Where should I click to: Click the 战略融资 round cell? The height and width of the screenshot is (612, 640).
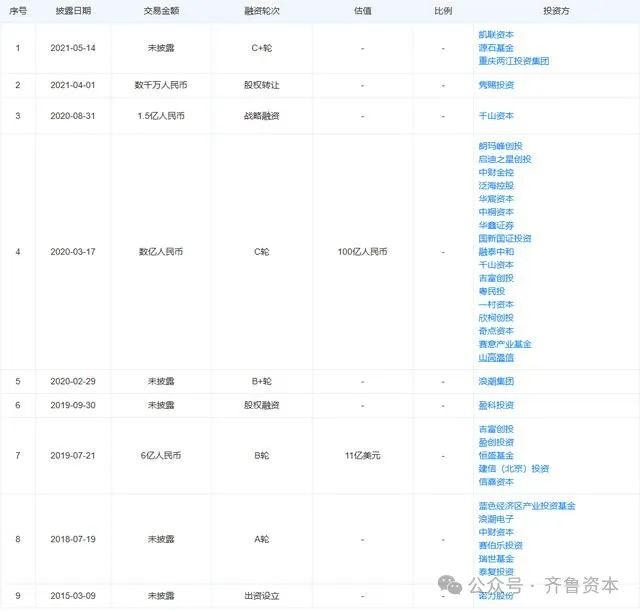(262, 116)
